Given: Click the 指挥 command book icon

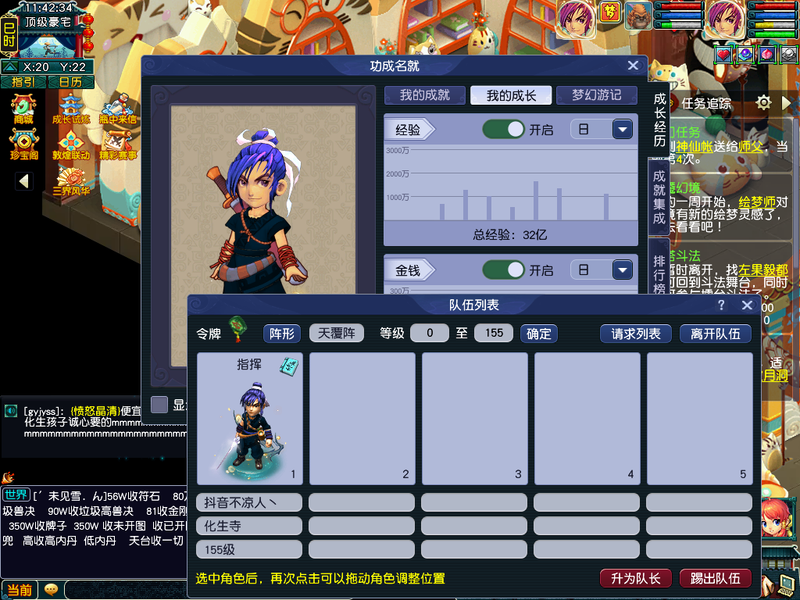Looking at the screenshot, I should (x=289, y=366).
